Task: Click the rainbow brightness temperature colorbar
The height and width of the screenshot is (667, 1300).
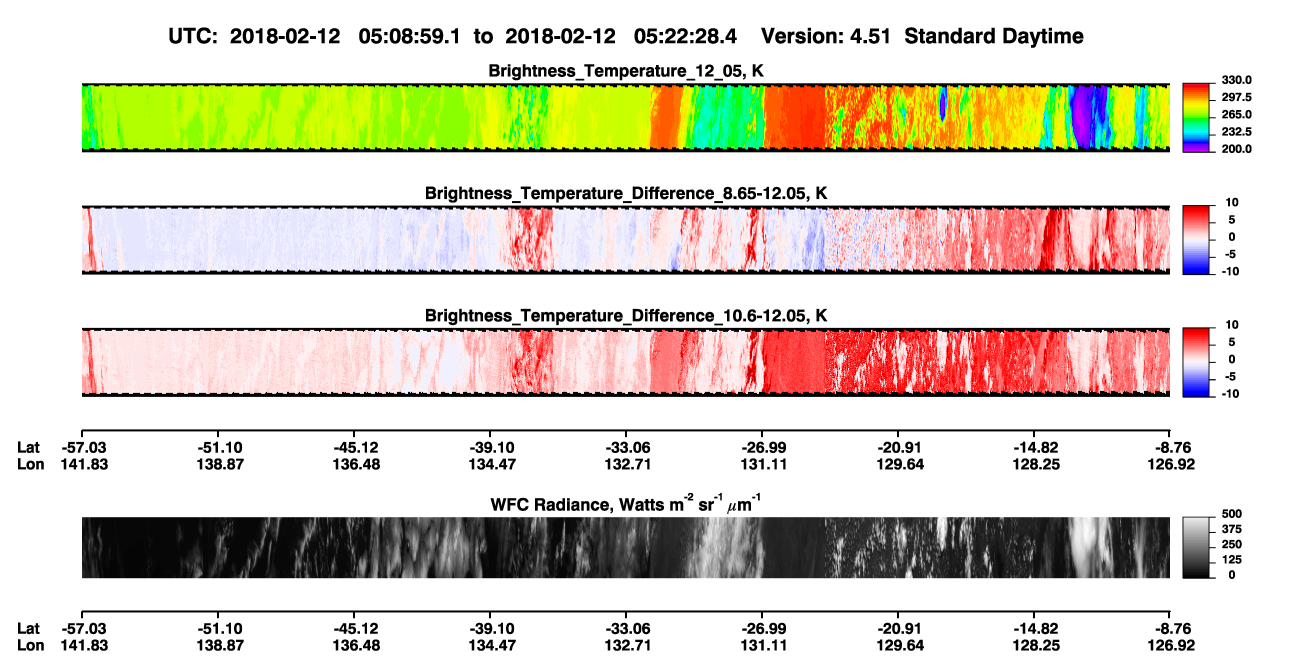Action: click(x=1198, y=118)
